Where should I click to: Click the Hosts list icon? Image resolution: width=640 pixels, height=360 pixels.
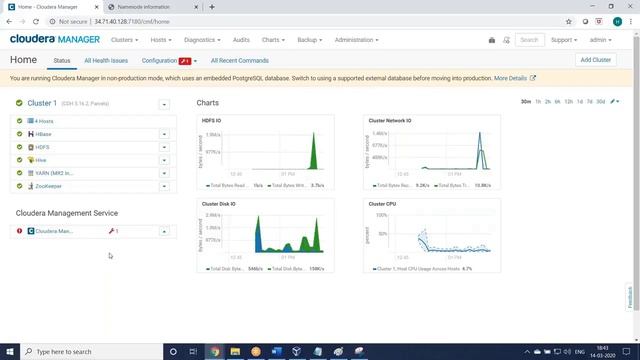(x=31, y=121)
